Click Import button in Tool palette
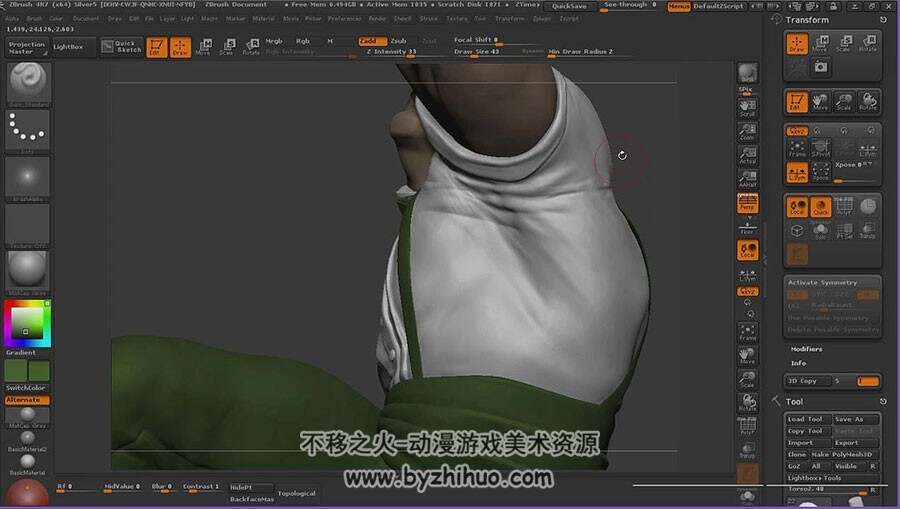The height and width of the screenshot is (509, 900). point(808,442)
